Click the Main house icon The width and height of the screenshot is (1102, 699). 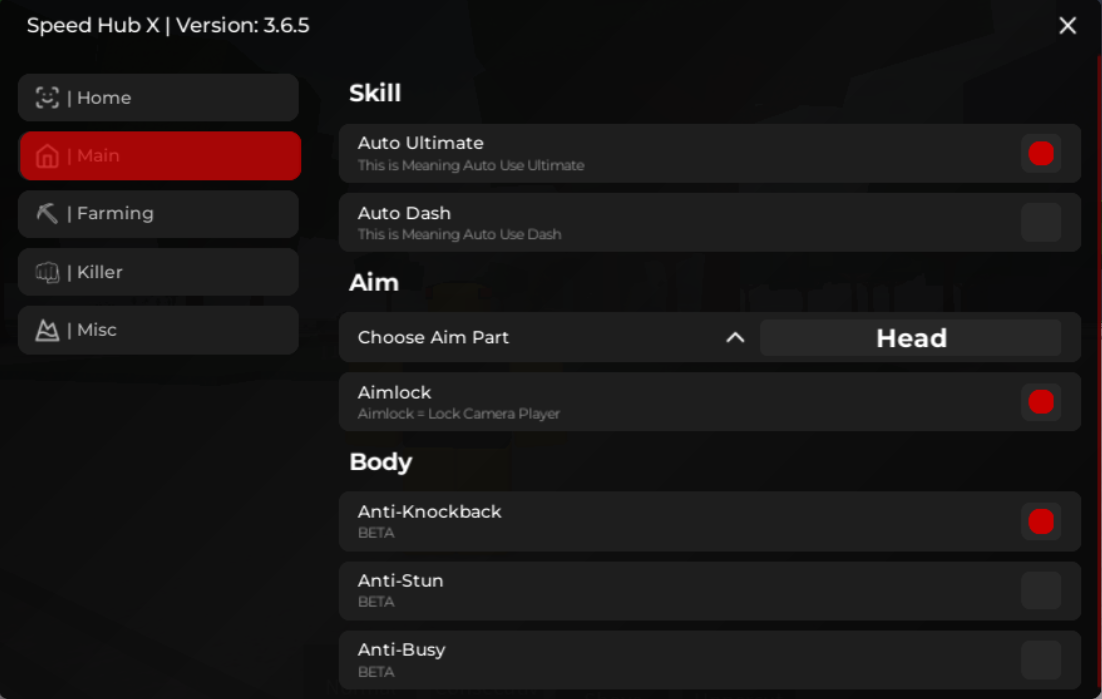click(x=47, y=156)
